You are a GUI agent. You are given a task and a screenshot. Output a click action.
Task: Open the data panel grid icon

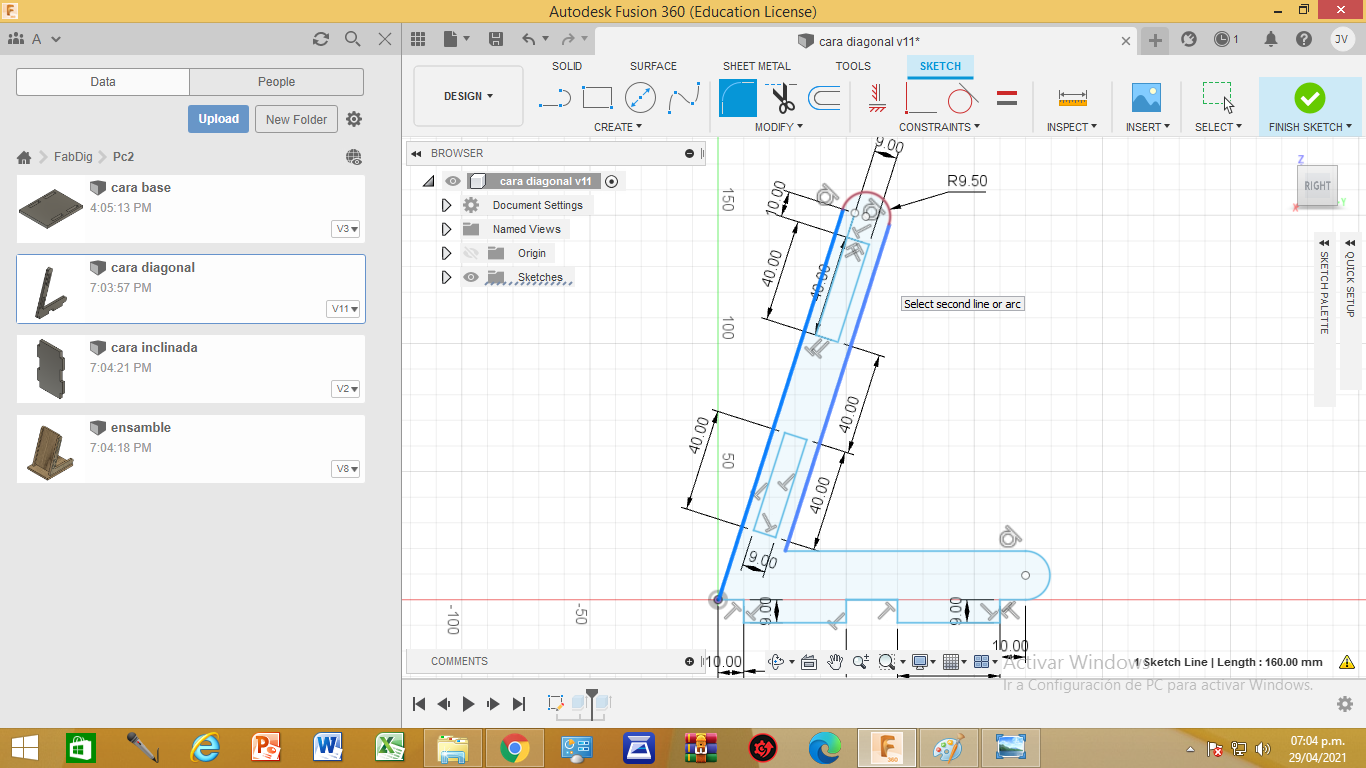click(418, 39)
